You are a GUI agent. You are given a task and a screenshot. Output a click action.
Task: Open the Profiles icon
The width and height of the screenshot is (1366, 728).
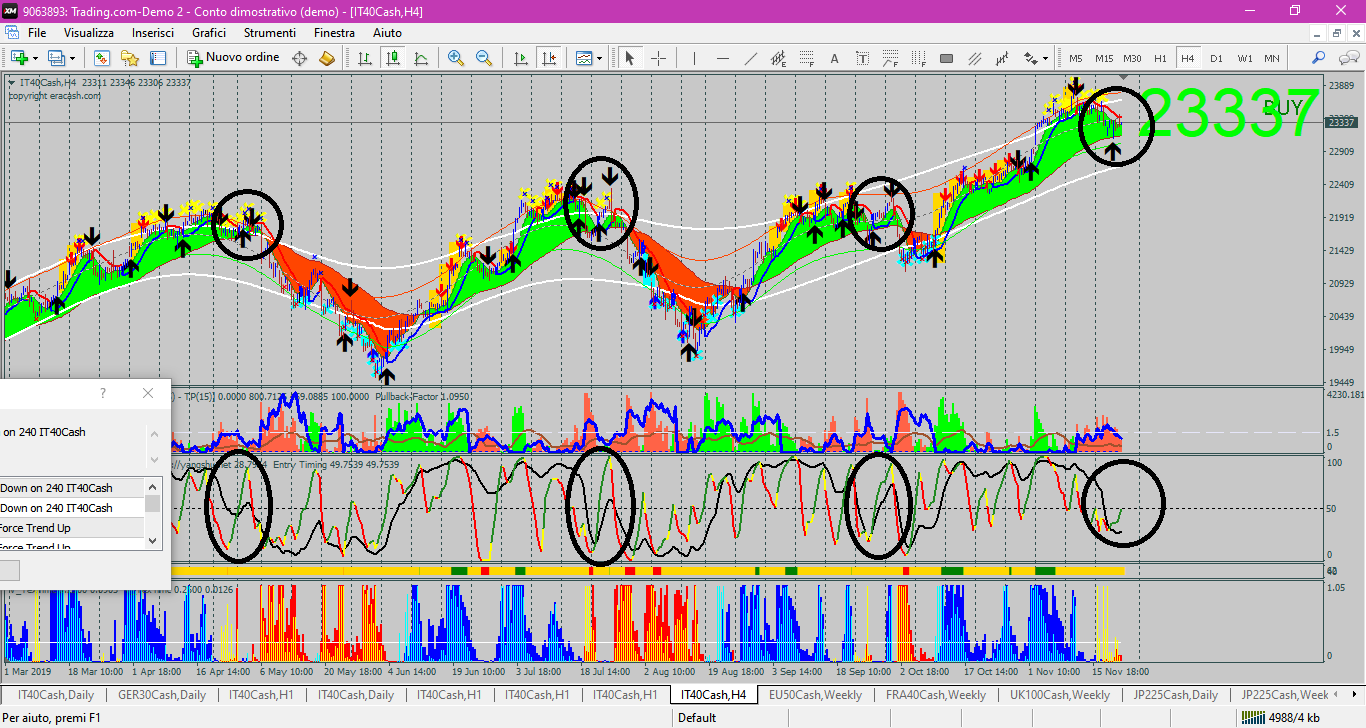[x=55, y=58]
